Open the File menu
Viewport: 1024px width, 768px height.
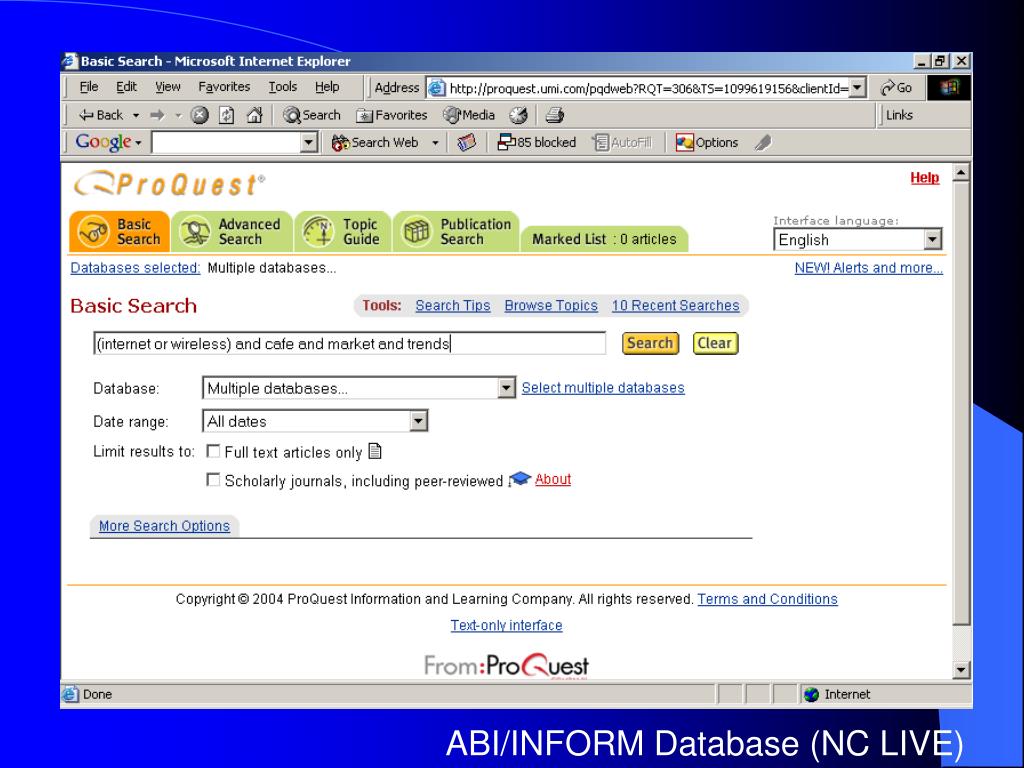89,87
